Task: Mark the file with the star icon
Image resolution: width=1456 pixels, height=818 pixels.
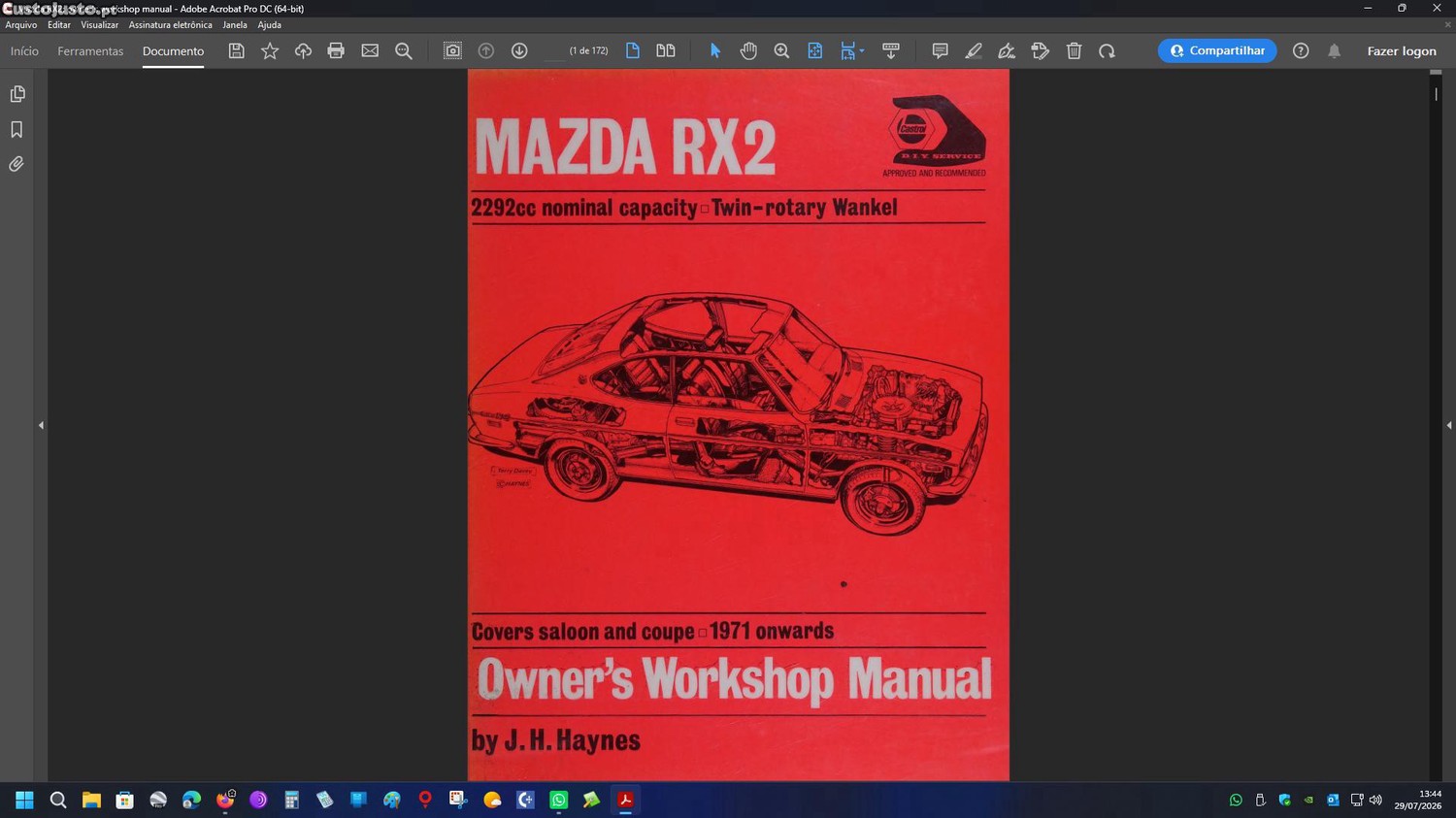Action: click(x=270, y=50)
